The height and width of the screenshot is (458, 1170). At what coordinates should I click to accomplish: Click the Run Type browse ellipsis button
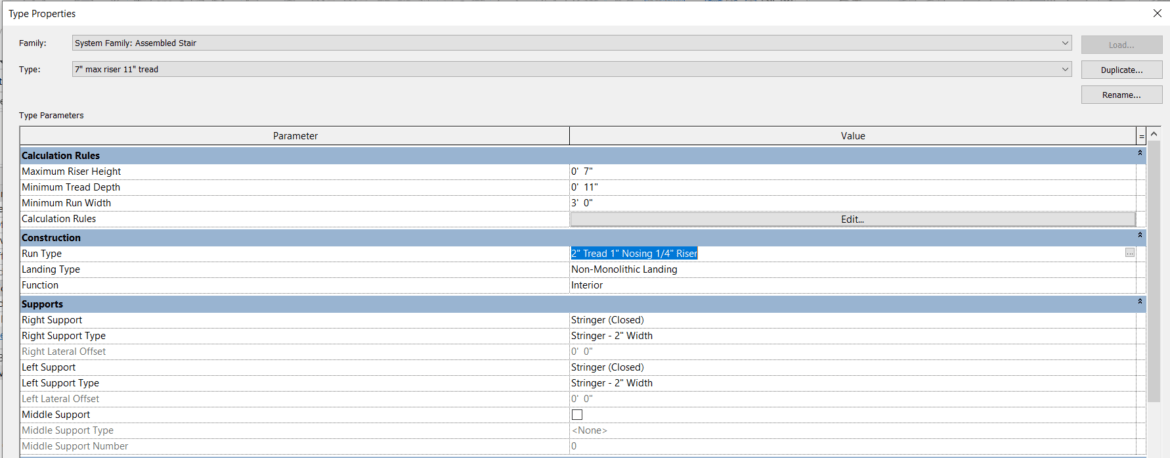[1129, 254]
